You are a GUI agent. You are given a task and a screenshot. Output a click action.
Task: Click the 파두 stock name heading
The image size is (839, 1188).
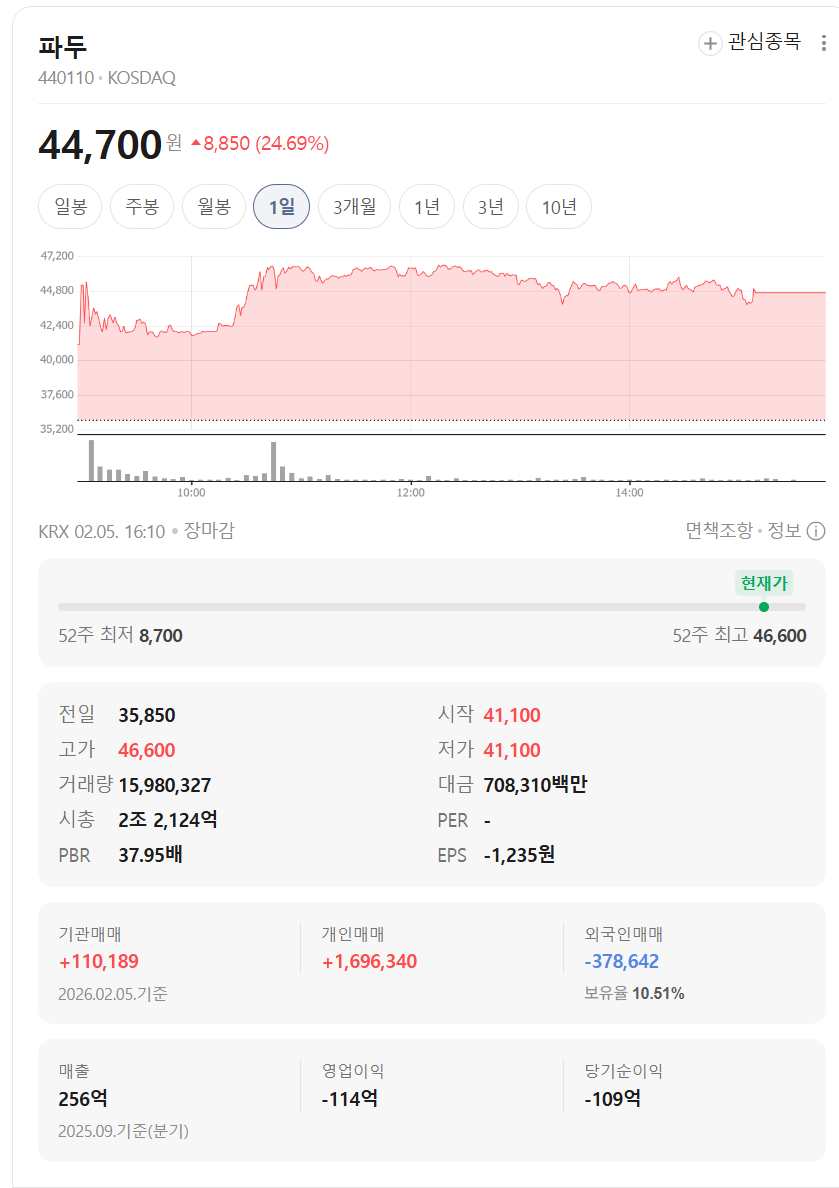(63, 46)
